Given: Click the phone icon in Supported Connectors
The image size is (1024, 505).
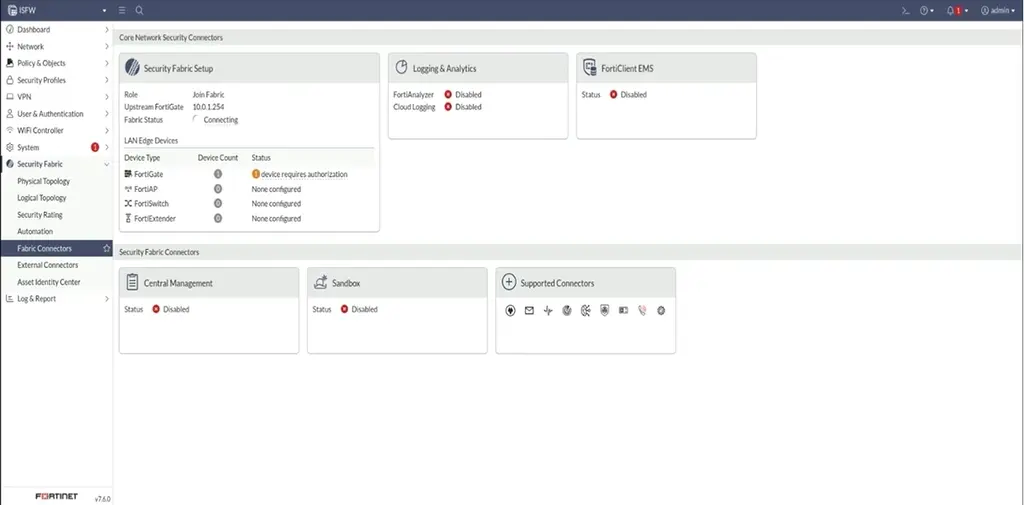Looking at the screenshot, I should (x=642, y=311).
